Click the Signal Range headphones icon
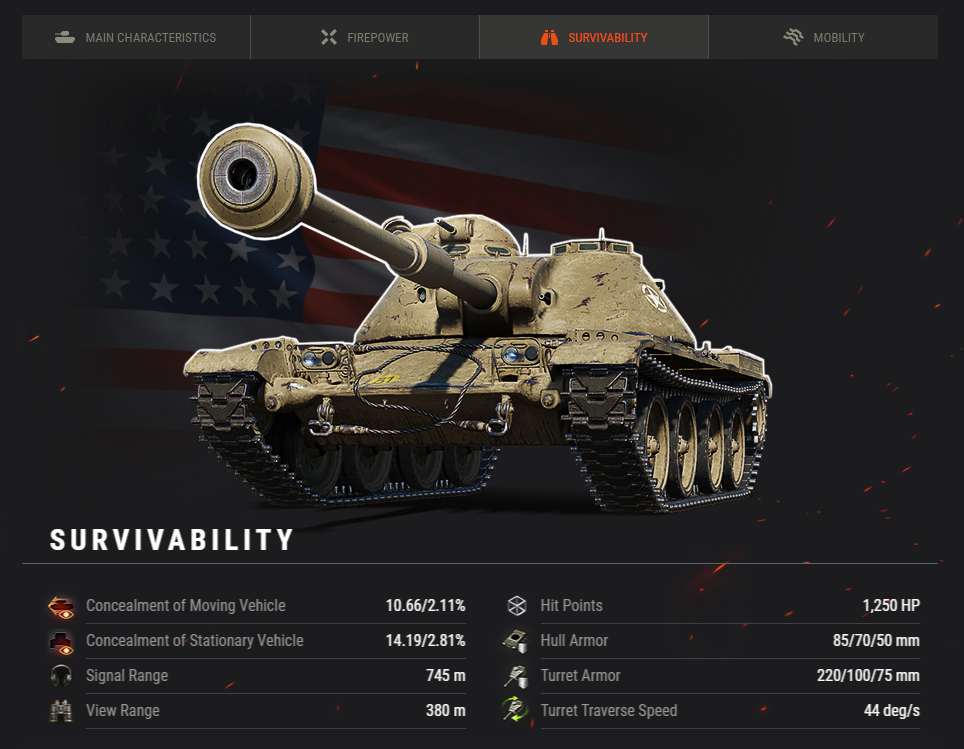This screenshot has width=964, height=749. (61, 675)
